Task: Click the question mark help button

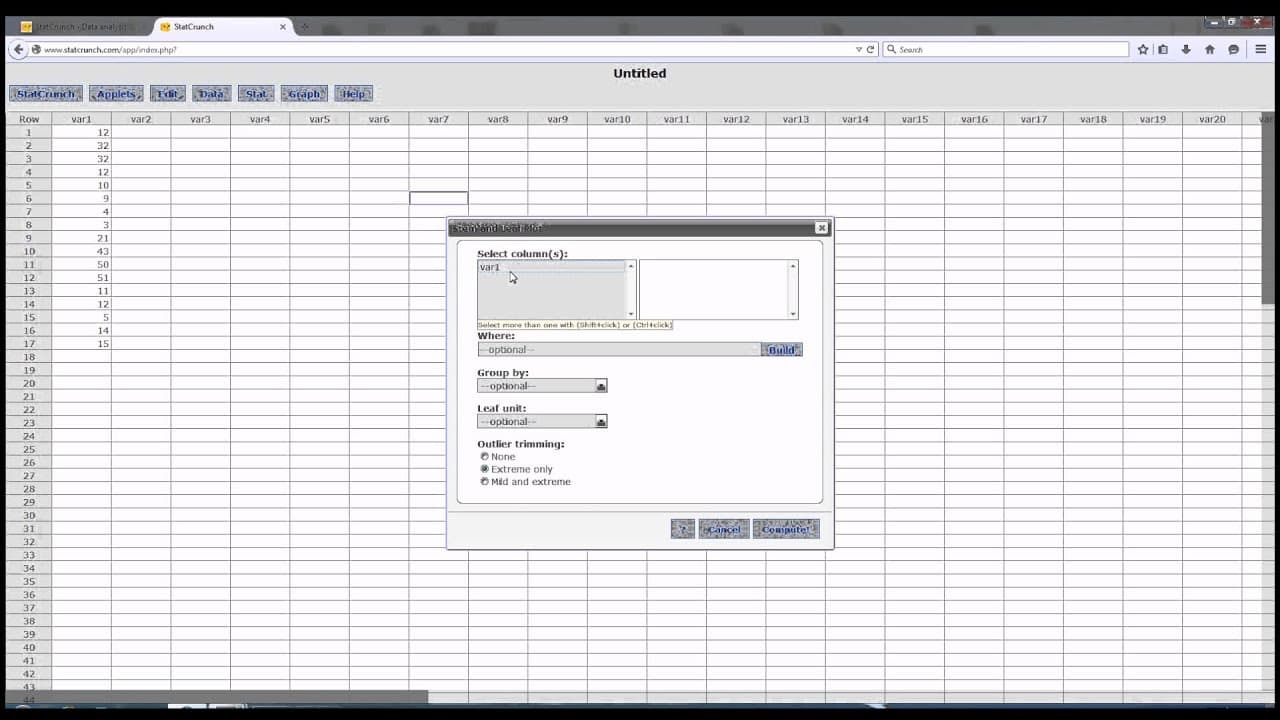Action: tap(683, 529)
